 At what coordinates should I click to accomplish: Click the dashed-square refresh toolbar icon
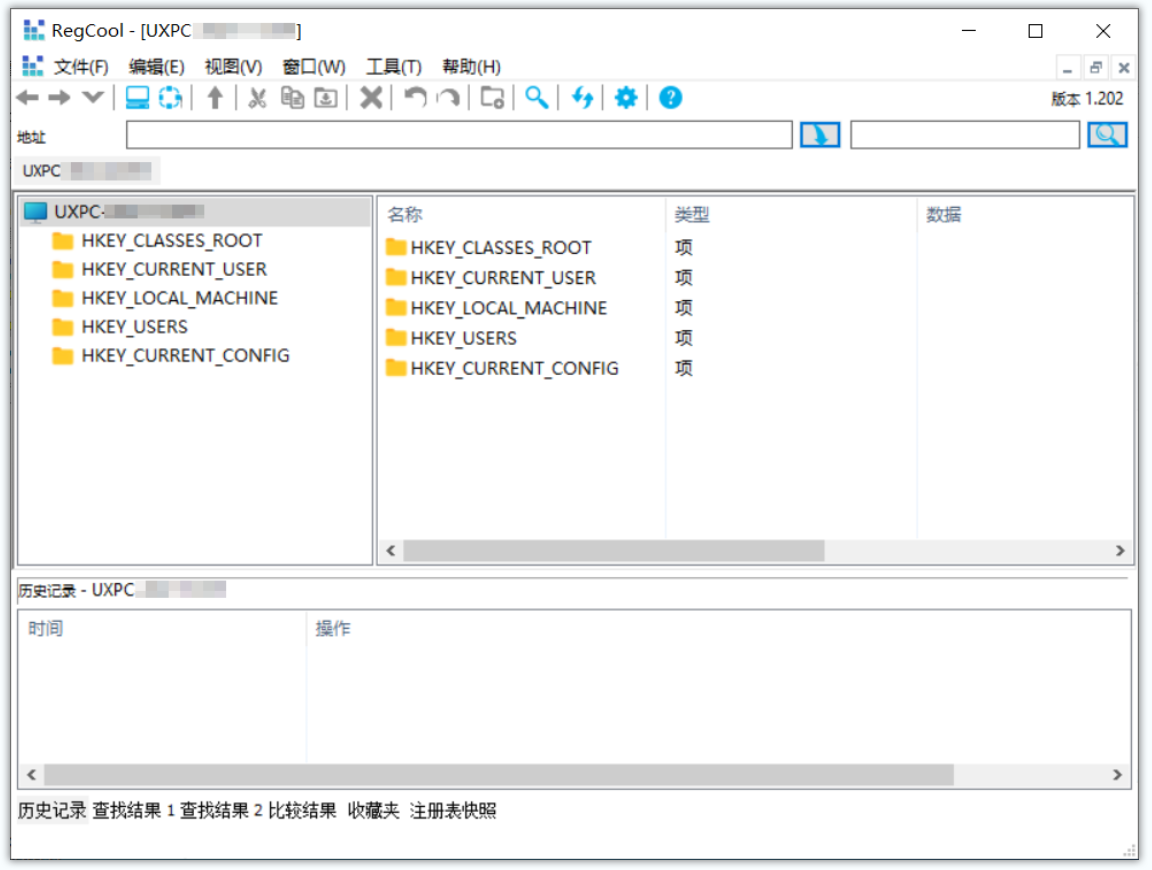(170, 97)
